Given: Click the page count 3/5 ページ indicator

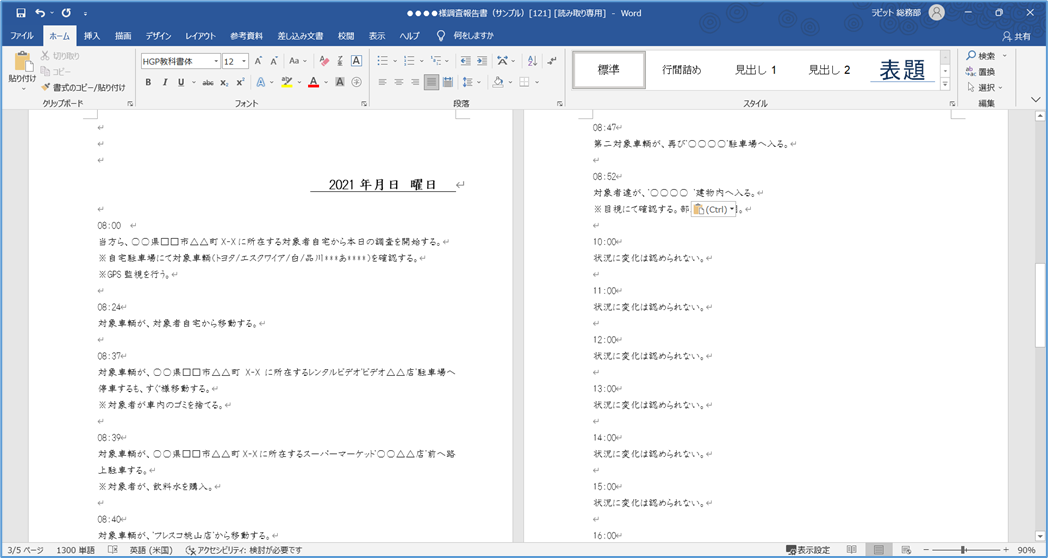Looking at the screenshot, I should tap(25, 550).
